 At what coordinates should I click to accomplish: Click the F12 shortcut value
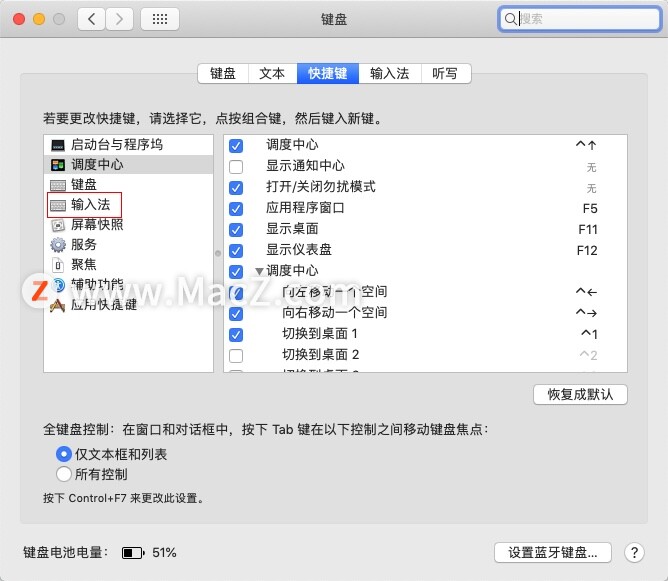[587, 250]
